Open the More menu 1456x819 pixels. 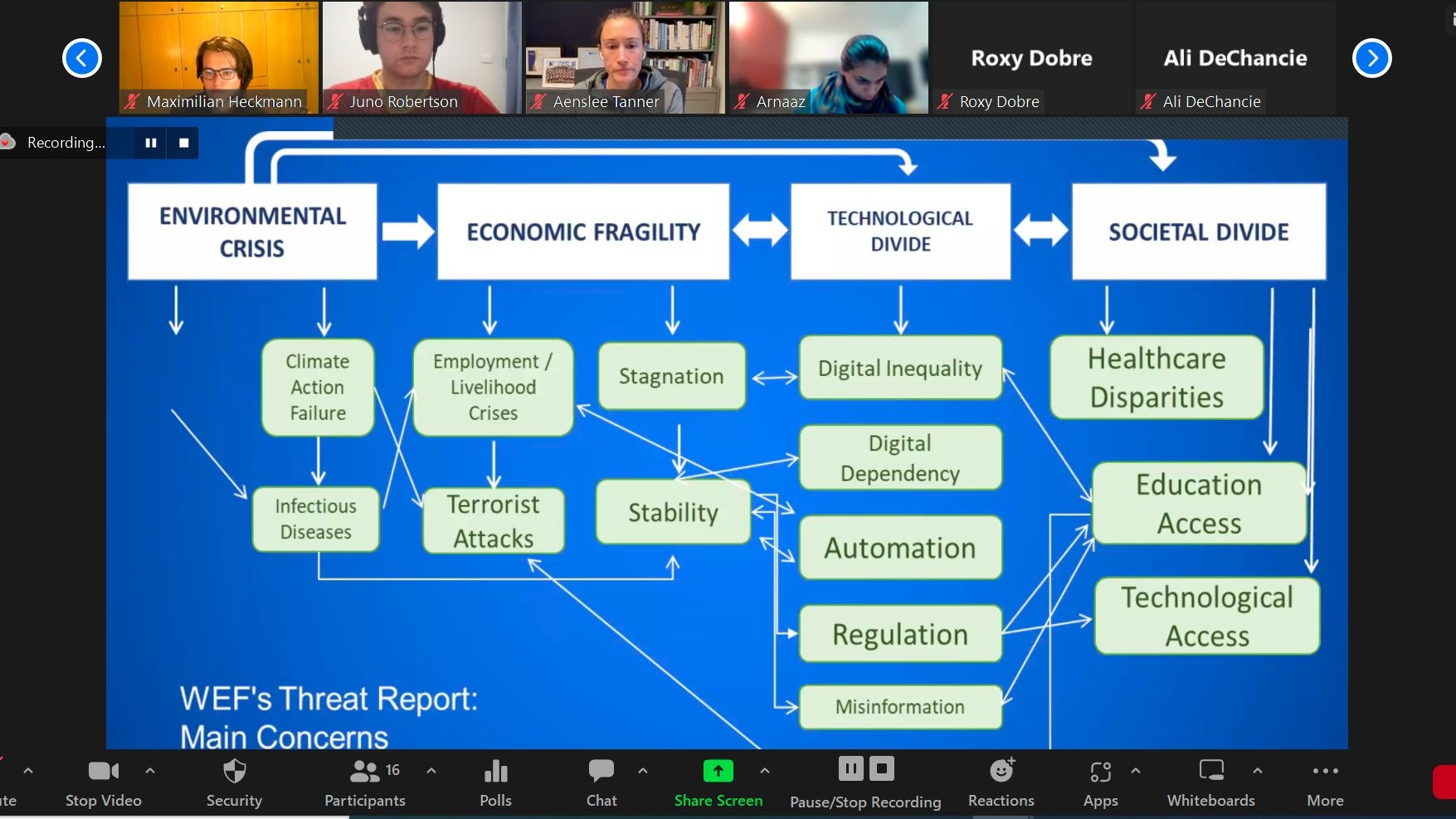pyautogui.click(x=1325, y=773)
